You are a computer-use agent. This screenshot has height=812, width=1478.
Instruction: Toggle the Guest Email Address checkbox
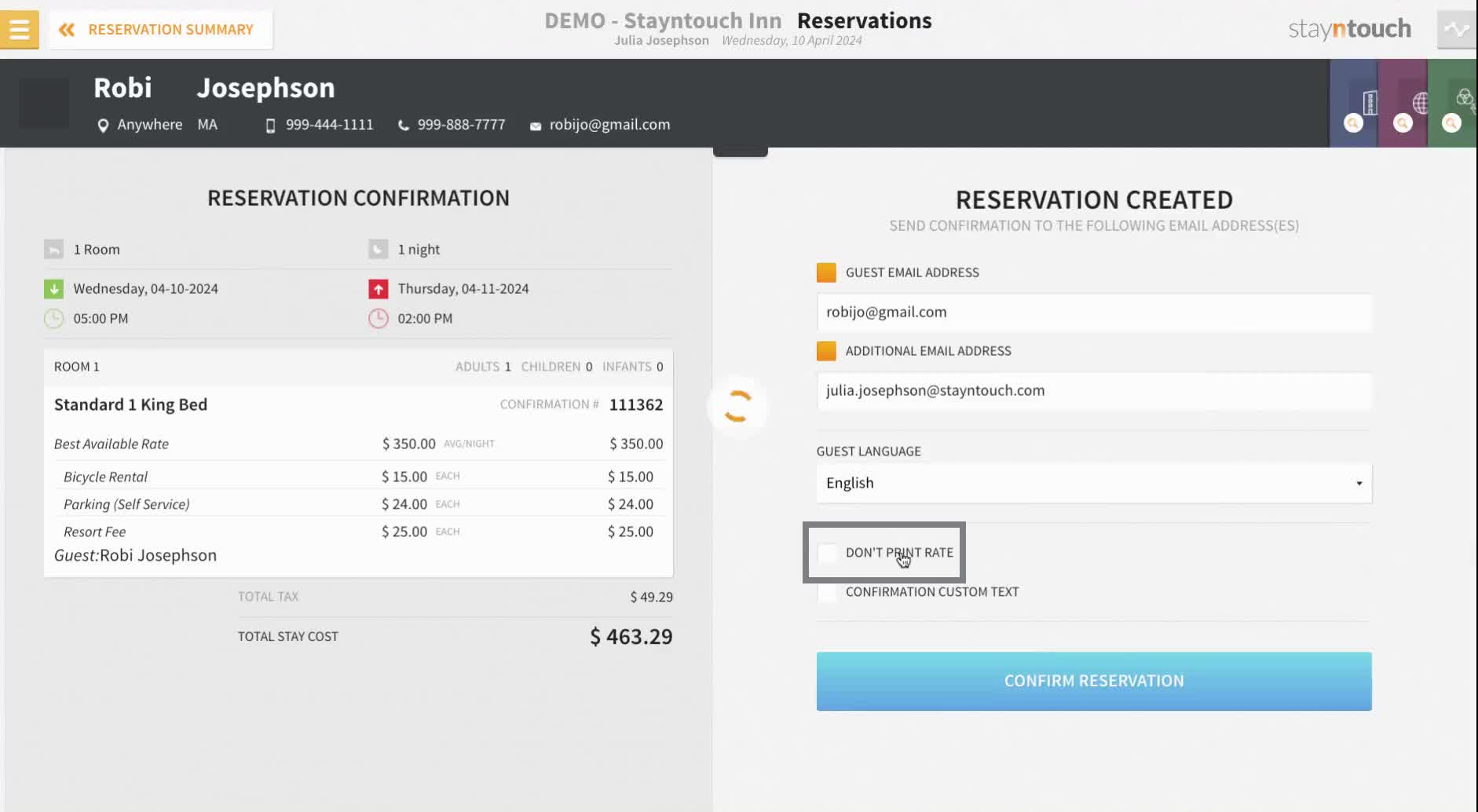(x=826, y=272)
